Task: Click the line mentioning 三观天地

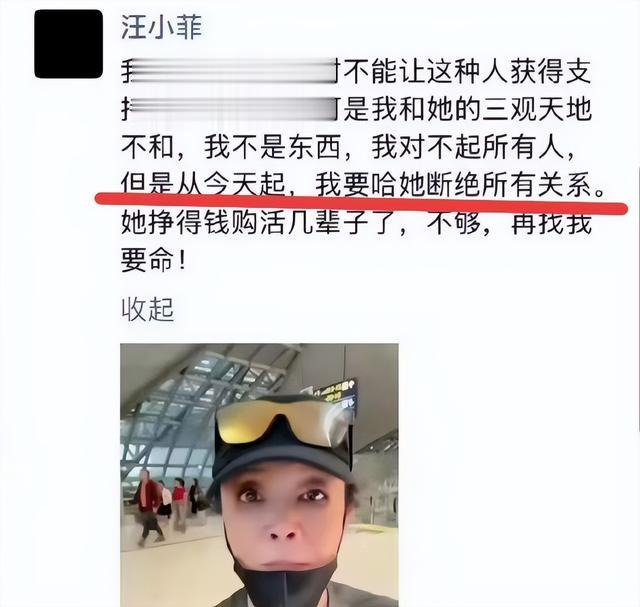Action: [x=356, y=109]
